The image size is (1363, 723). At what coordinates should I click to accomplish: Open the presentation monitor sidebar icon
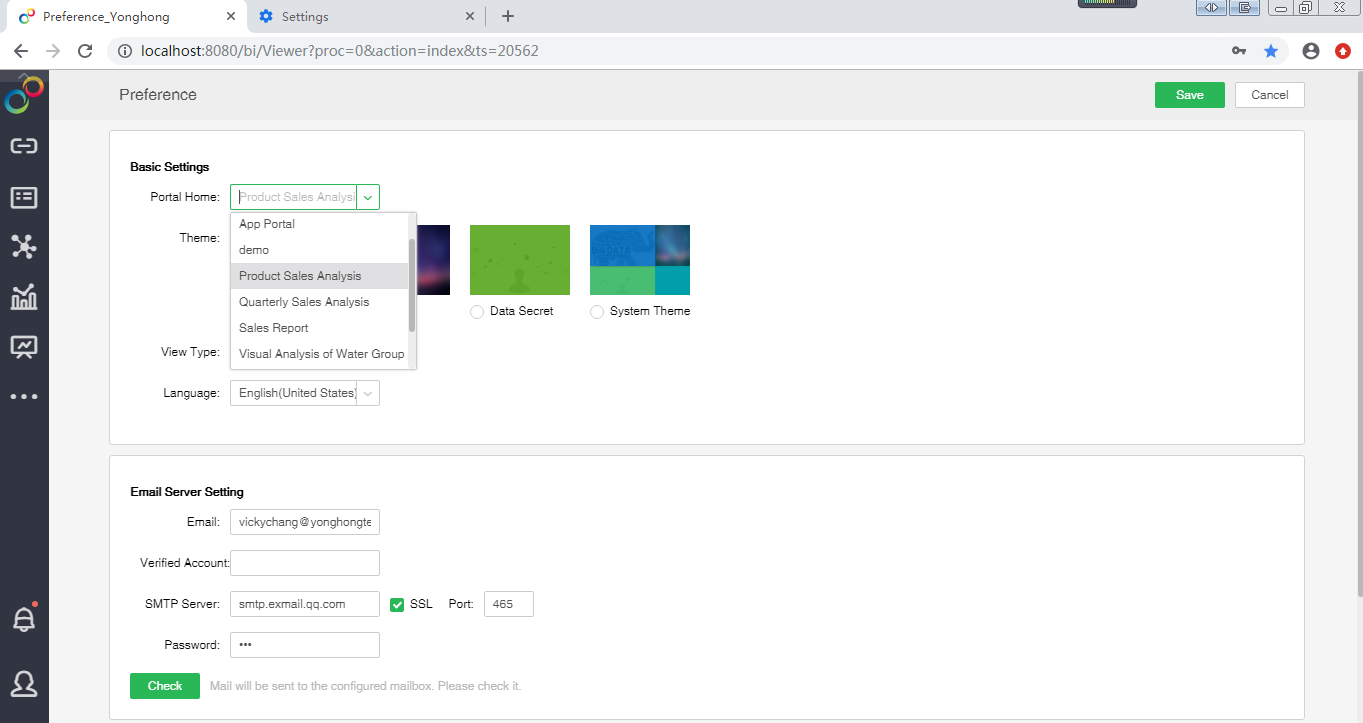coord(24,347)
